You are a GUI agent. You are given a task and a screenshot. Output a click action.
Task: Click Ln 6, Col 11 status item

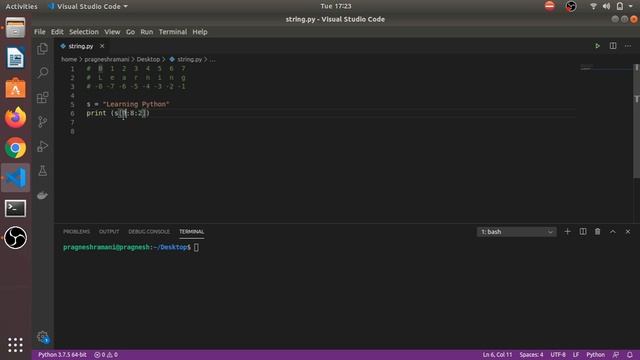click(497, 355)
